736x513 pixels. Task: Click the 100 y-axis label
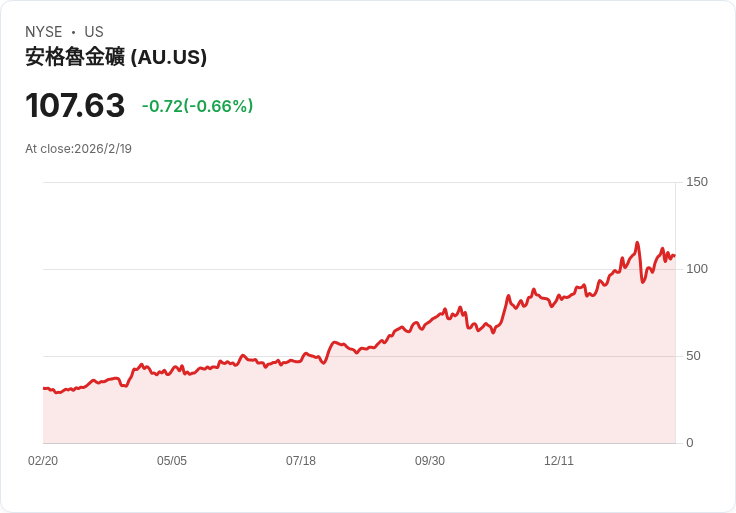point(696,269)
